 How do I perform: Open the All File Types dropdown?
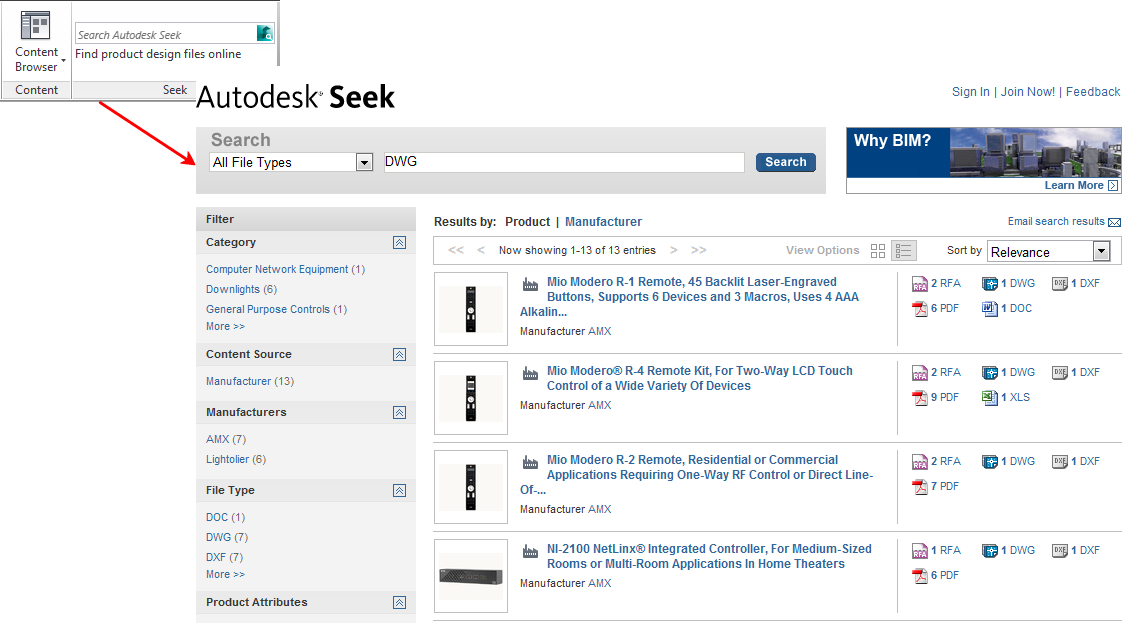(x=291, y=162)
